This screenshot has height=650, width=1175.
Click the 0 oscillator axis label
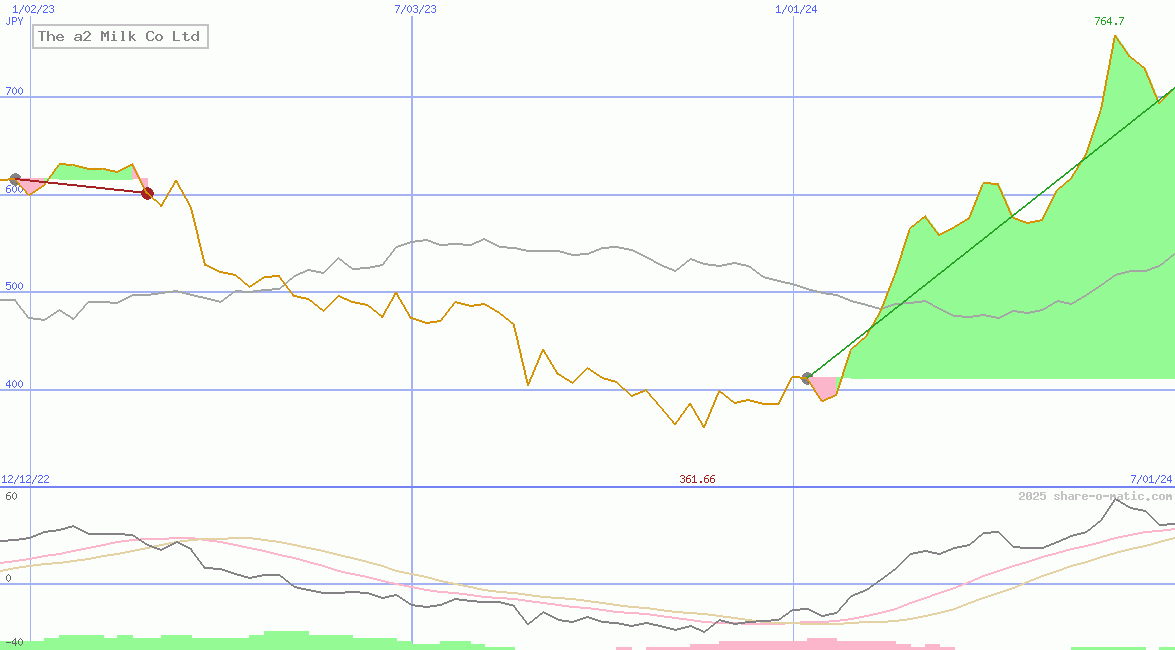(7, 578)
